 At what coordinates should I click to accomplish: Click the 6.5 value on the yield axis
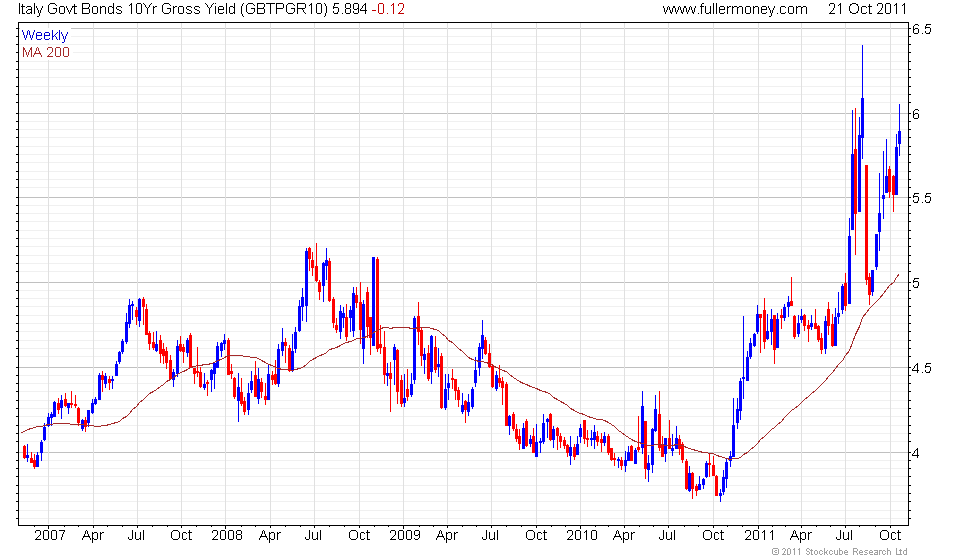click(x=921, y=29)
